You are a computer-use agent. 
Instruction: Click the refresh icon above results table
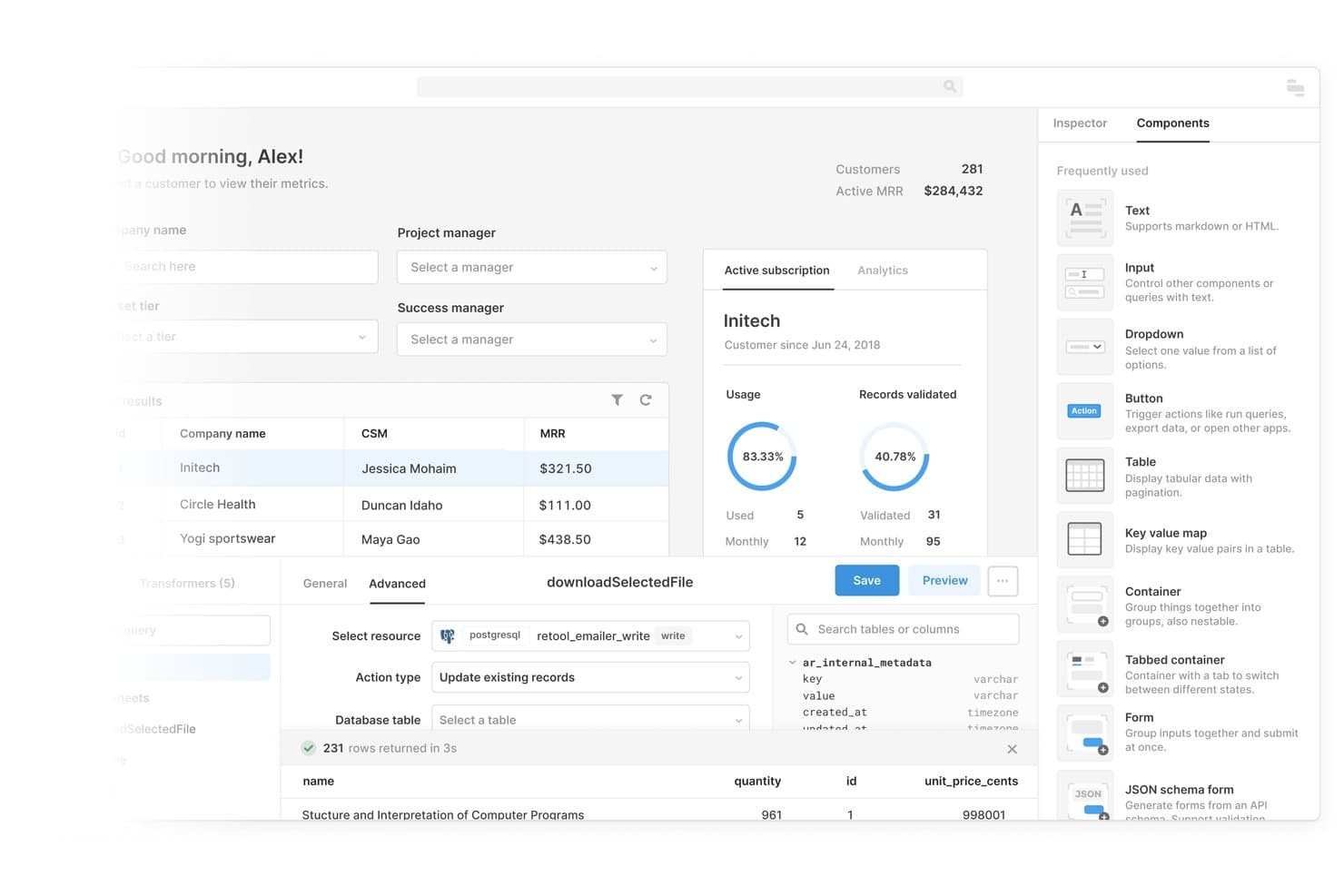point(646,399)
